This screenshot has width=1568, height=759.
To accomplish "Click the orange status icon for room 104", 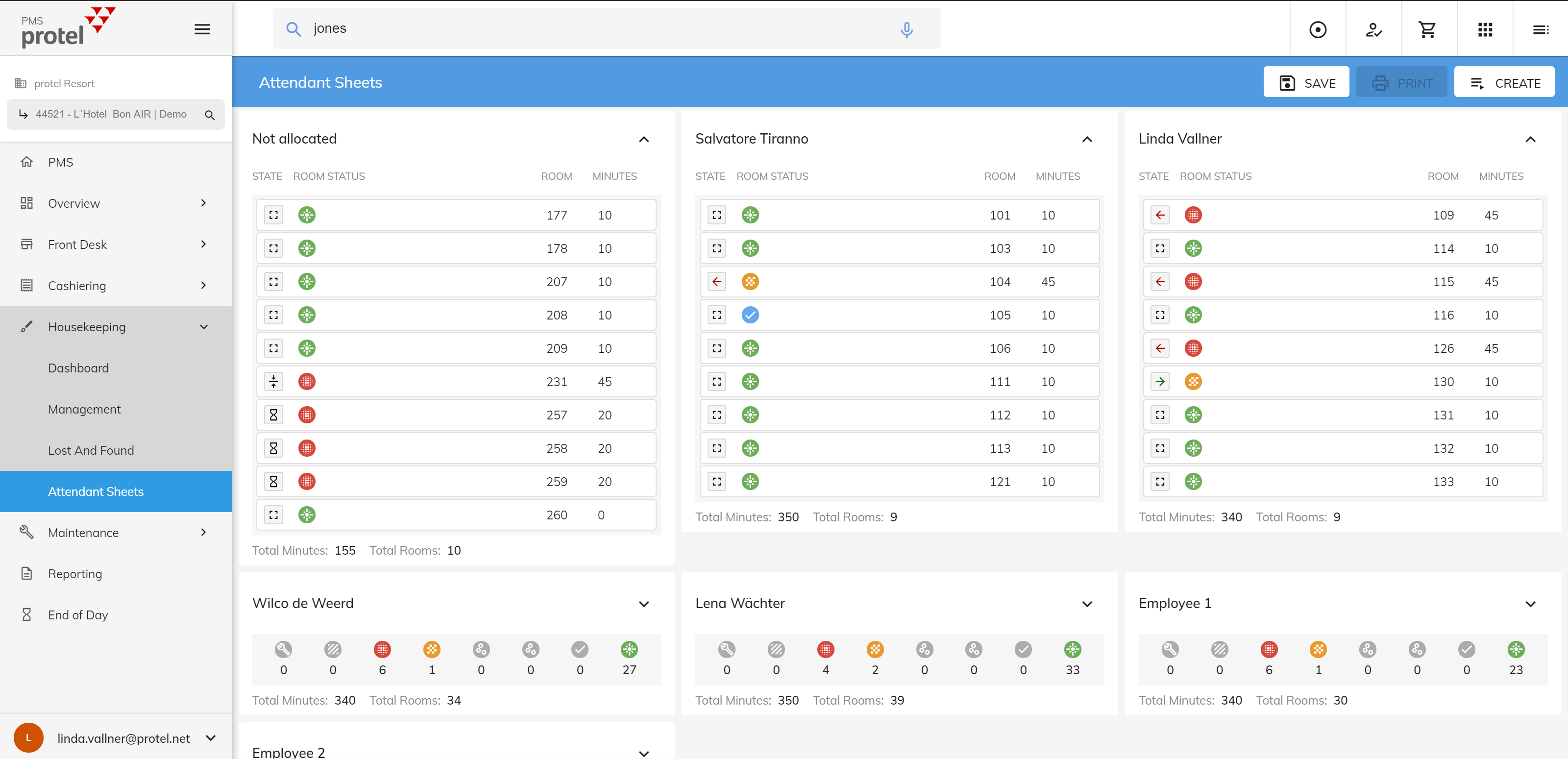I will (750, 282).
